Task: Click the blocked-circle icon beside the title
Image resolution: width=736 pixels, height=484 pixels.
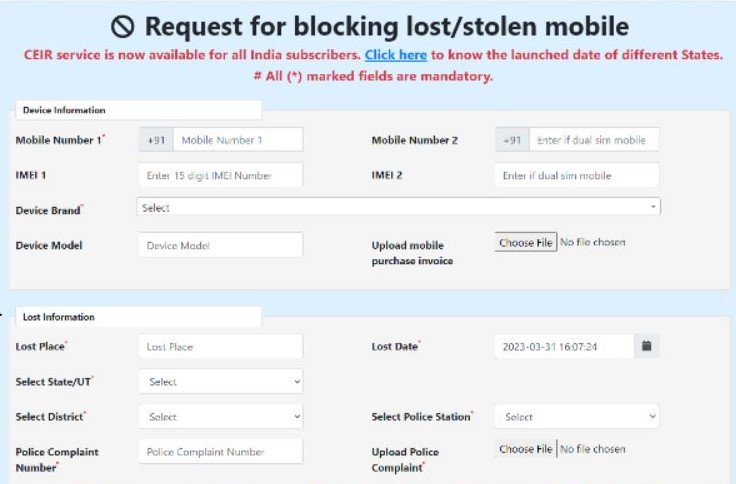Action: [x=123, y=27]
